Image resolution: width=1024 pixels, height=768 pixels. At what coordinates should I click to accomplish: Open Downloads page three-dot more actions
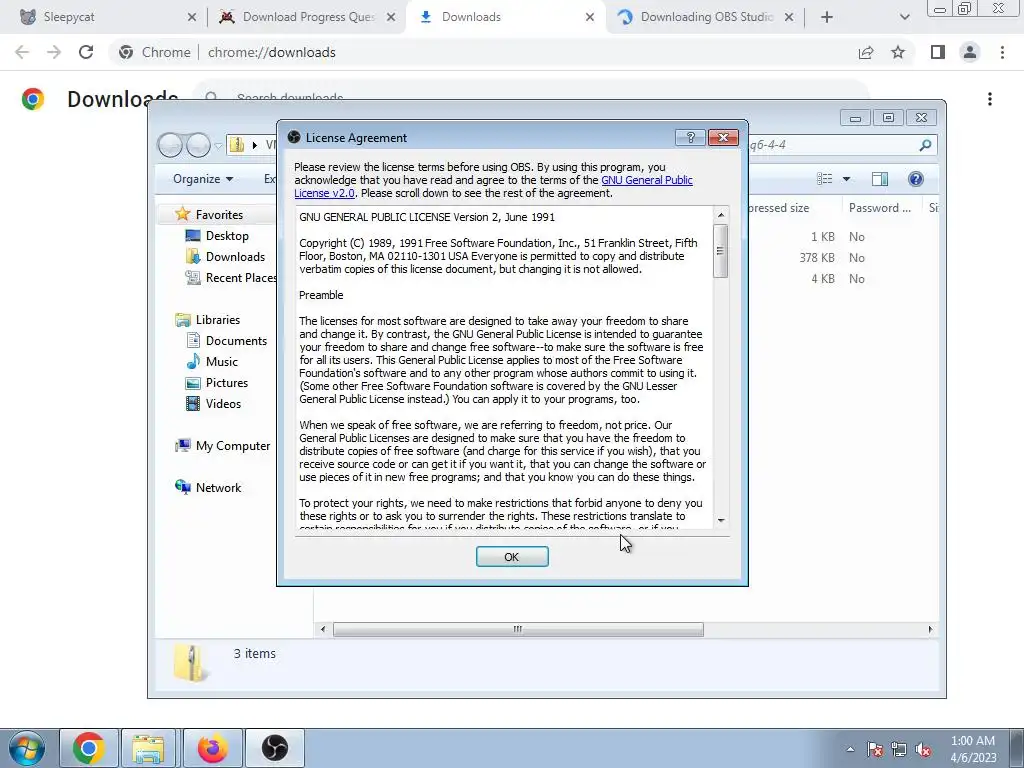tap(990, 99)
